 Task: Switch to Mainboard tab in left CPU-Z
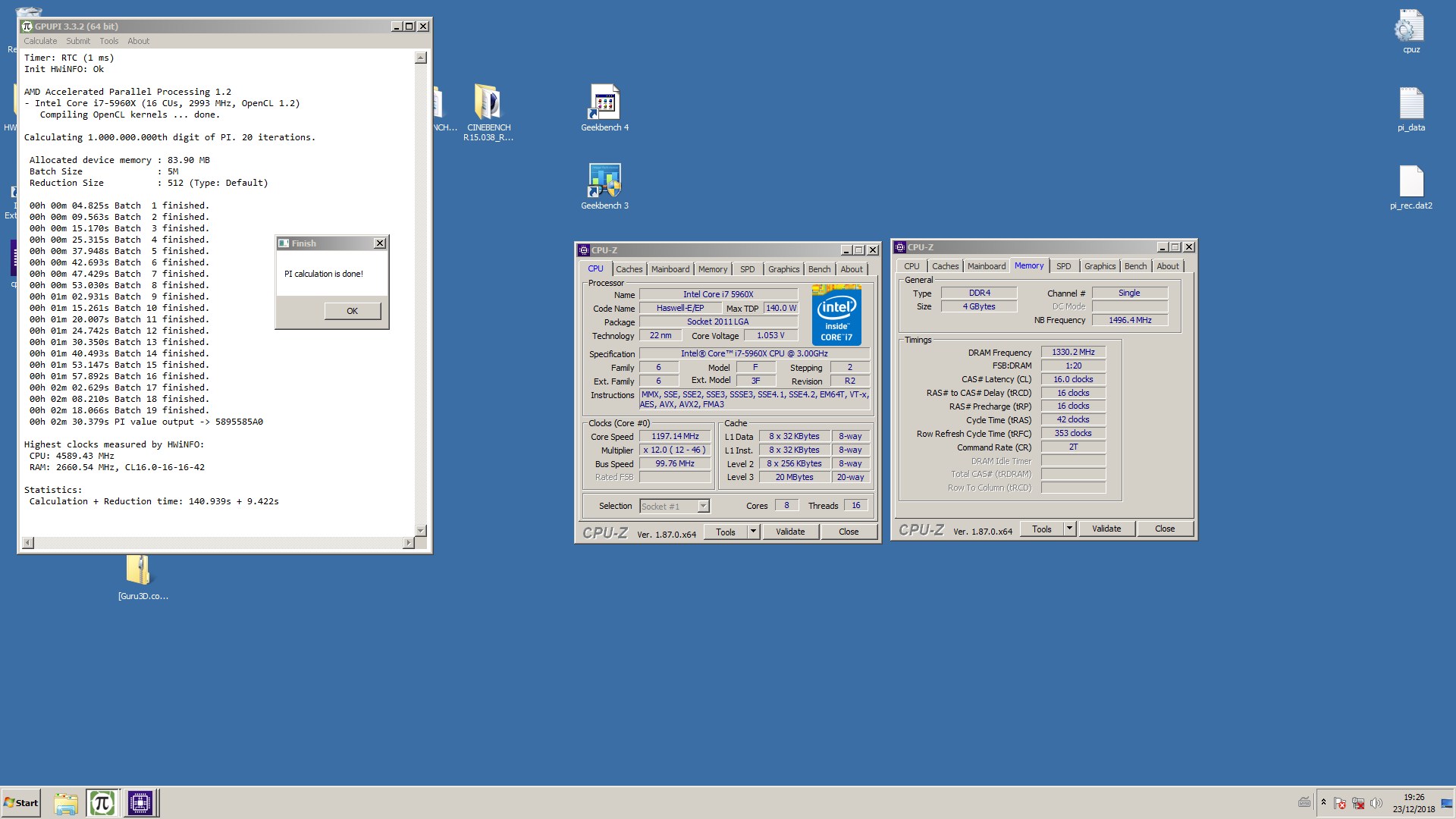[670, 269]
